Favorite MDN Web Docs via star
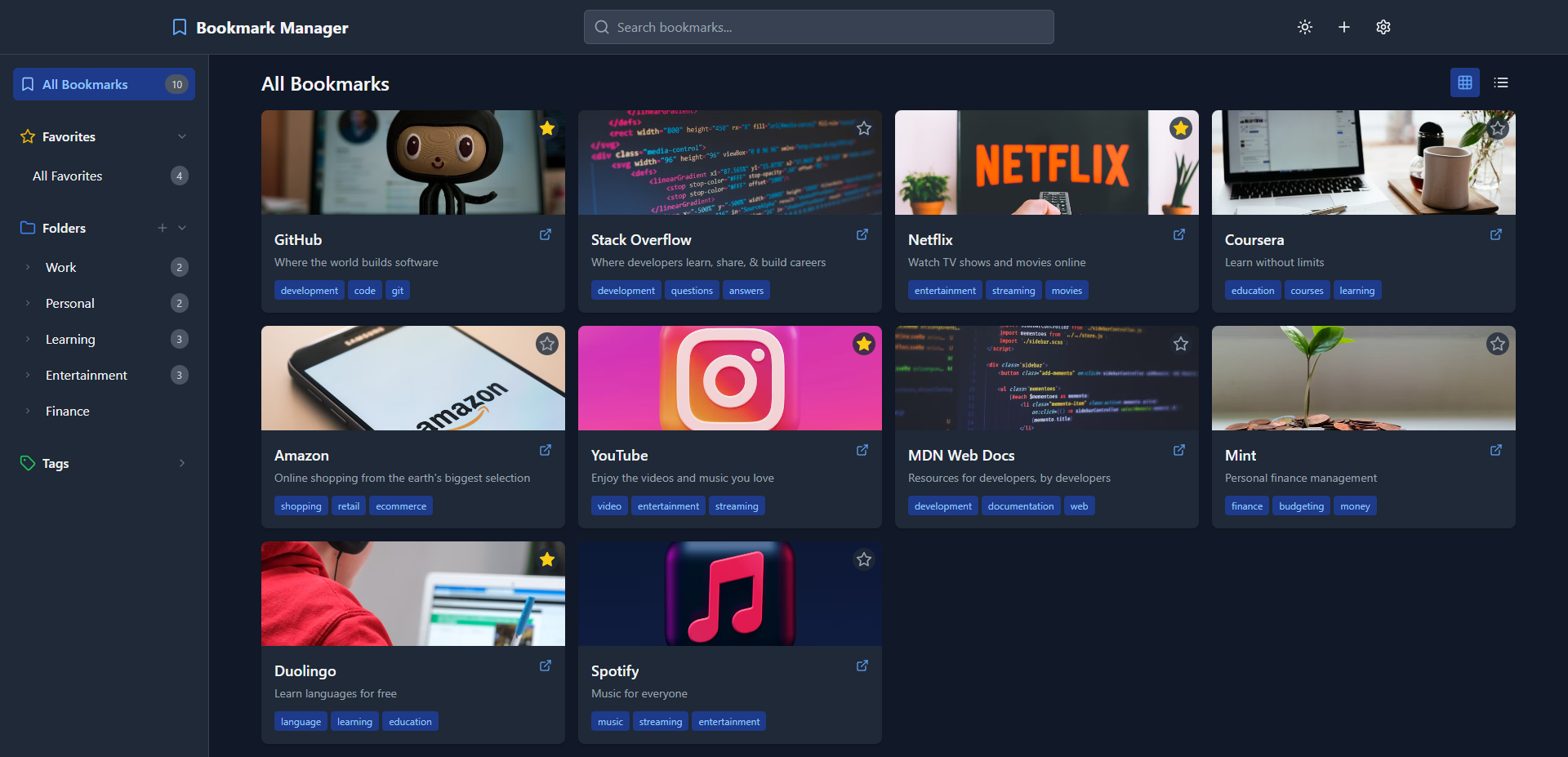 [1181, 344]
